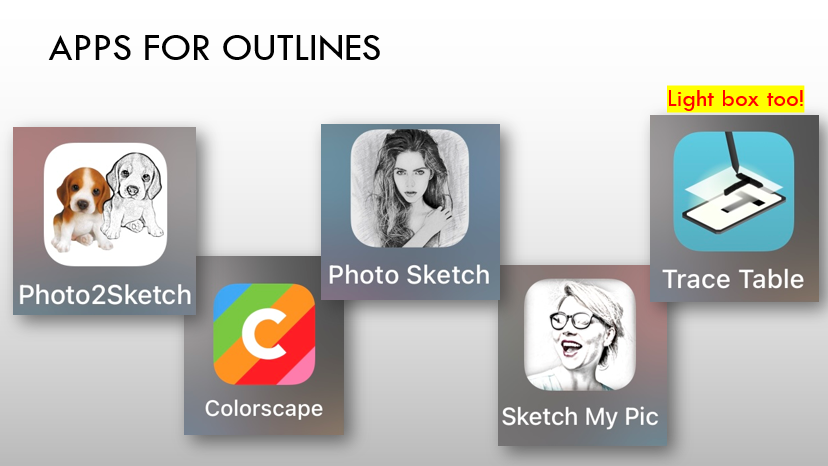
Task: Click the letter T on the tracing tablet
Action: pyautogui.click(x=738, y=202)
